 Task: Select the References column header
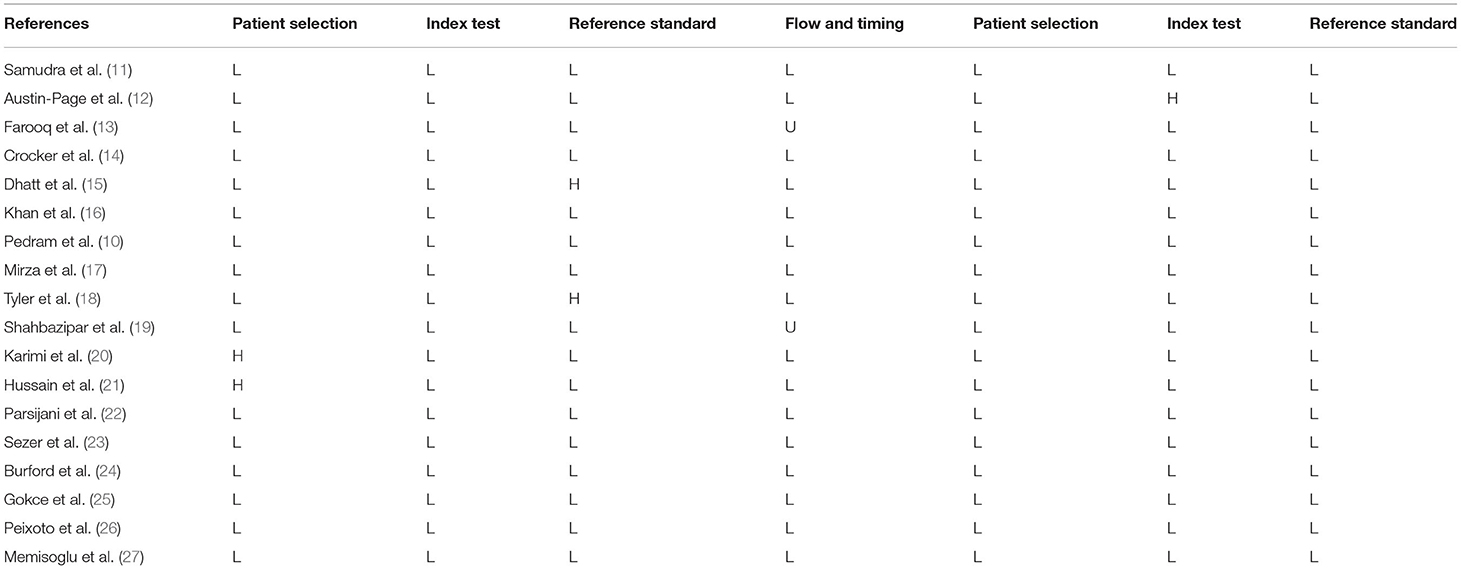46,23
